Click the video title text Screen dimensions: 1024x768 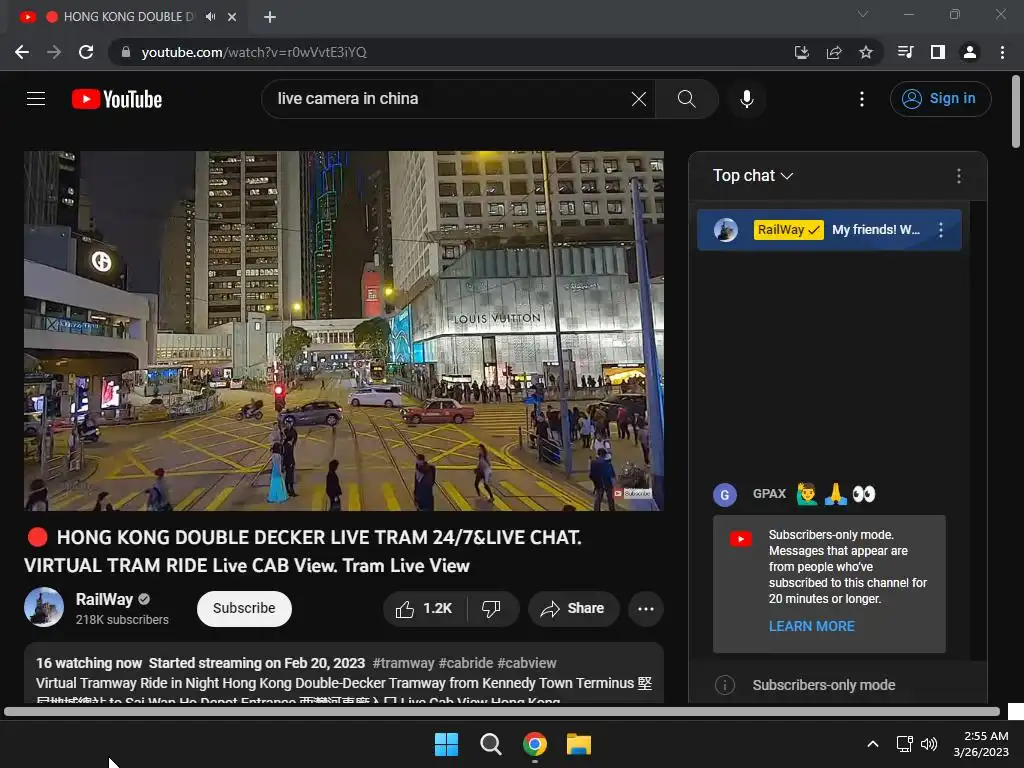[x=302, y=551]
